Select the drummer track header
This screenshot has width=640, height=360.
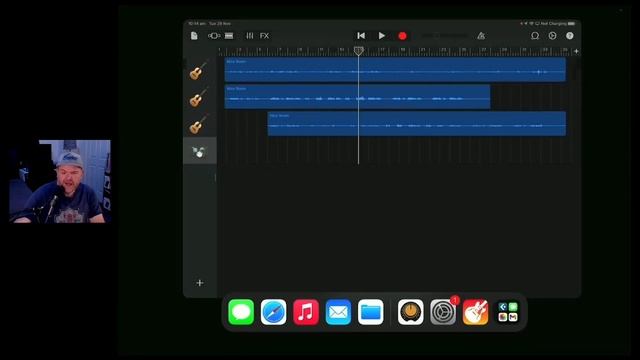[x=200, y=151]
